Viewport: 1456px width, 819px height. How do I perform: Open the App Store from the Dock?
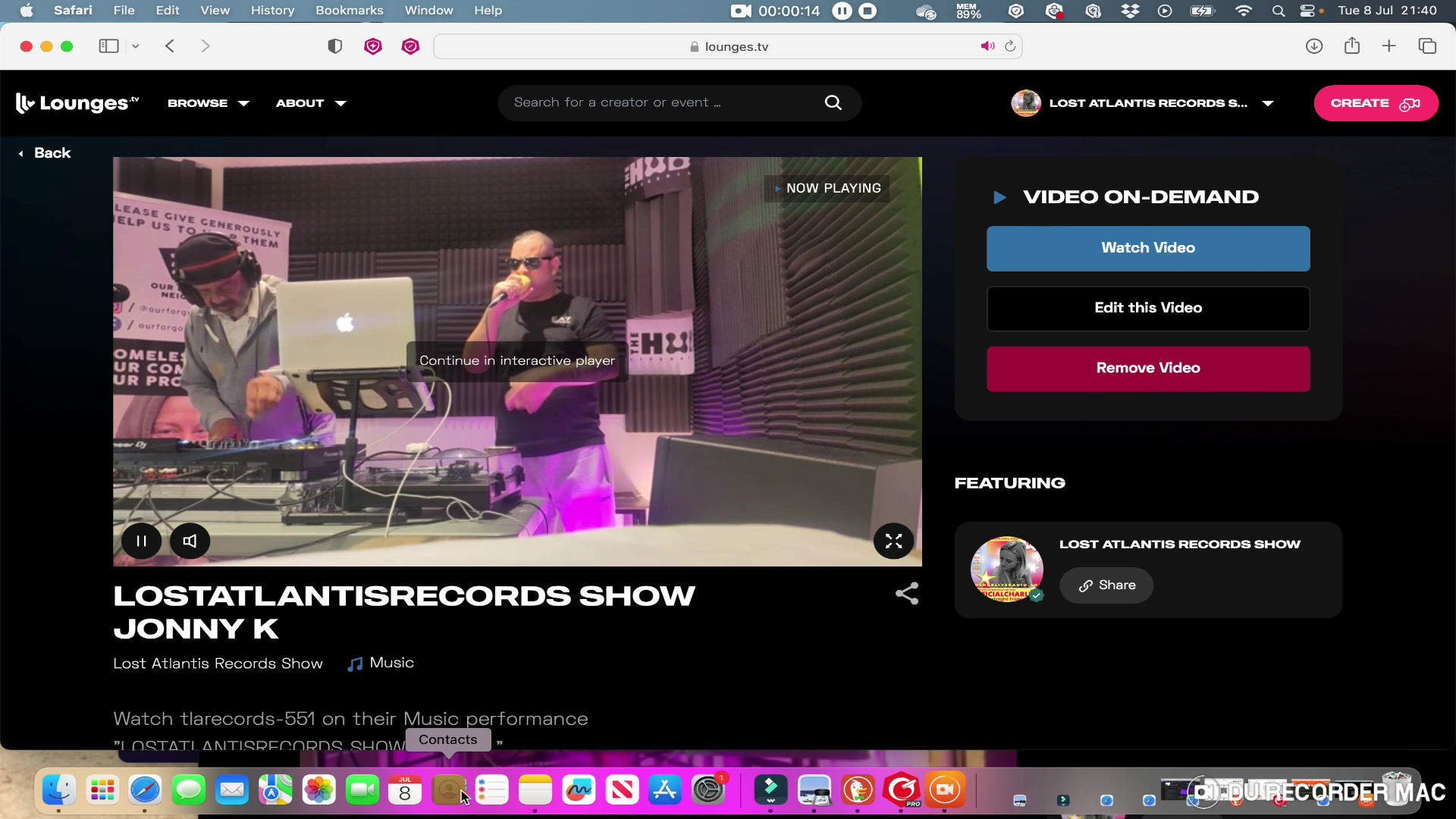point(665,791)
